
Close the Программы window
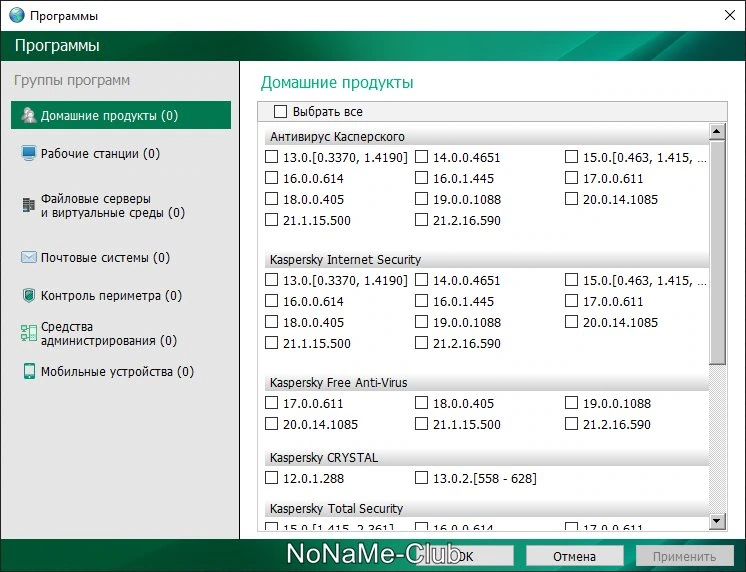click(729, 15)
